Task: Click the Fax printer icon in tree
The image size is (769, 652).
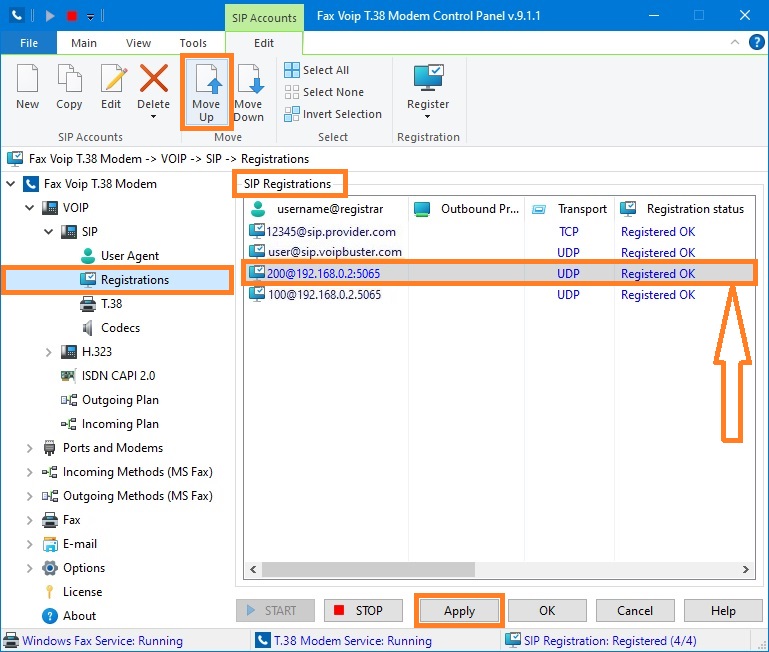Action: click(50, 520)
